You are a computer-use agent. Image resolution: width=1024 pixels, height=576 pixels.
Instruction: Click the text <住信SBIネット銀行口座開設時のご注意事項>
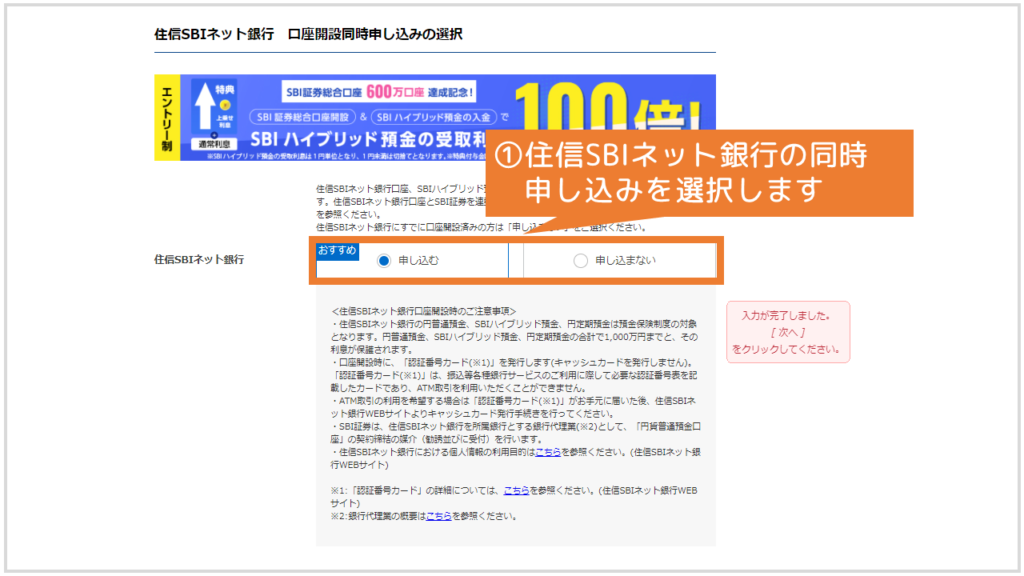click(x=423, y=311)
